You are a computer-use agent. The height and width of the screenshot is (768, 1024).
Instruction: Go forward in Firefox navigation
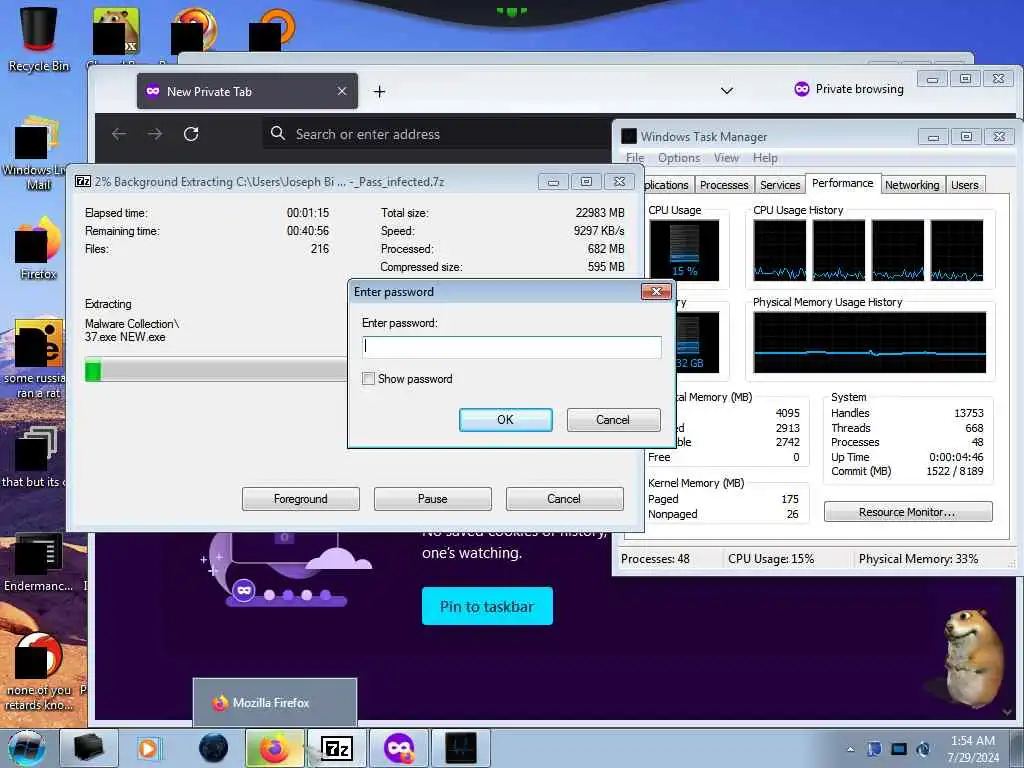(x=155, y=134)
